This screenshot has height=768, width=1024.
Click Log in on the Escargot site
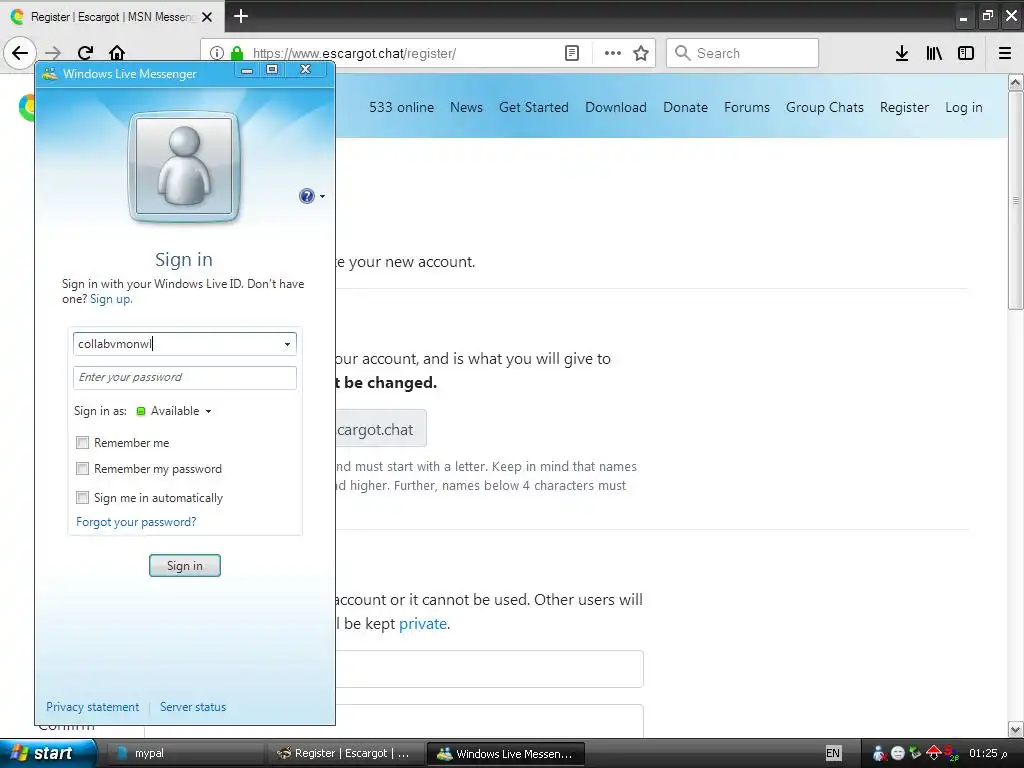[963, 107]
